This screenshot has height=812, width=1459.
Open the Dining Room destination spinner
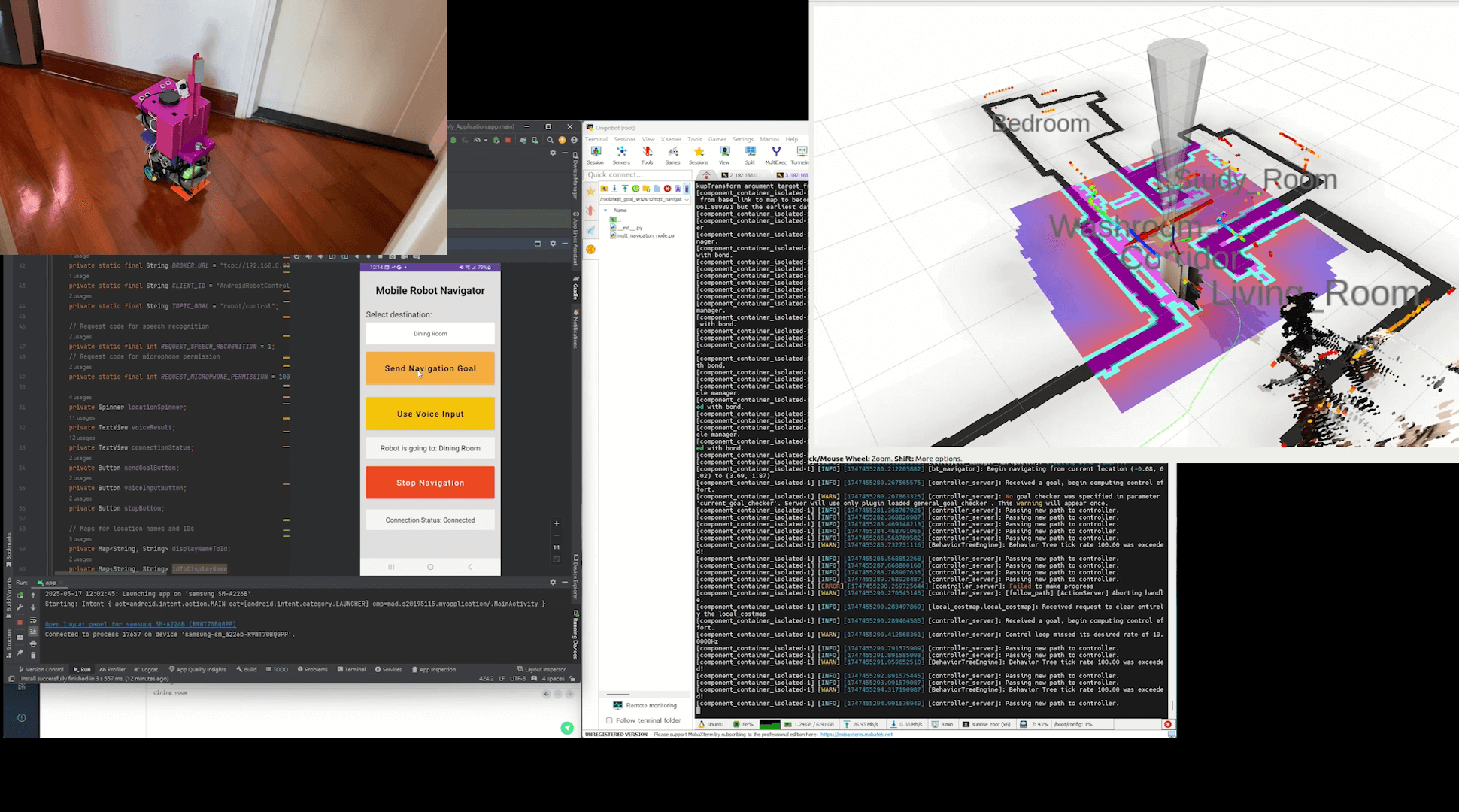click(x=430, y=334)
